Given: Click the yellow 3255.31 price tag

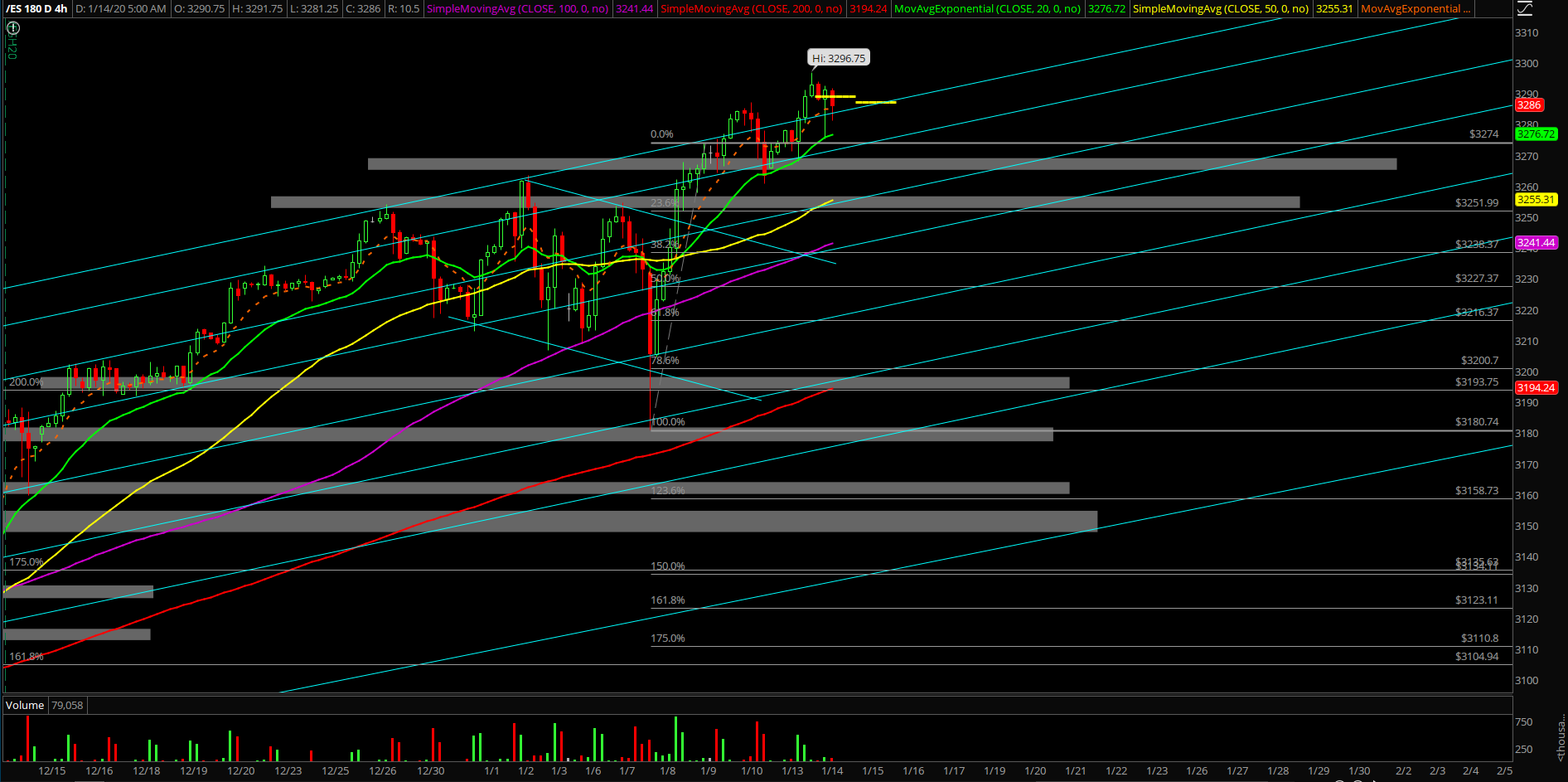Looking at the screenshot, I should point(1536,200).
